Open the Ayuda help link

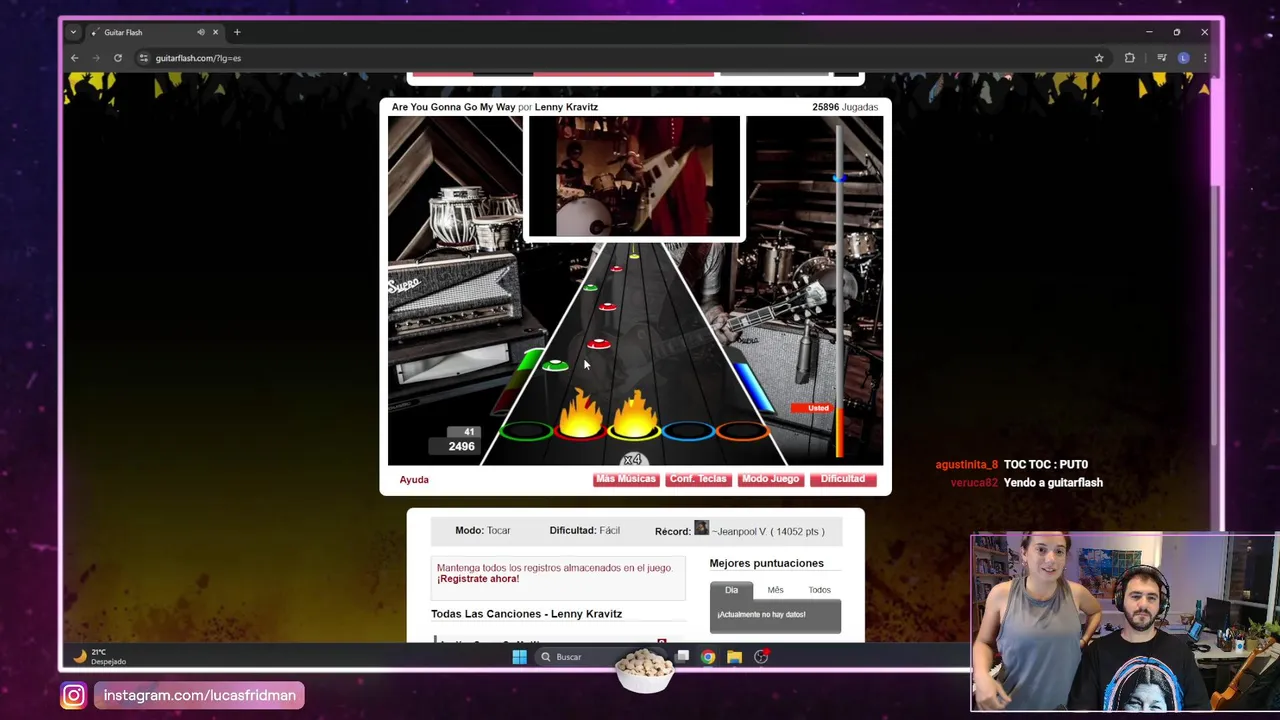point(414,480)
